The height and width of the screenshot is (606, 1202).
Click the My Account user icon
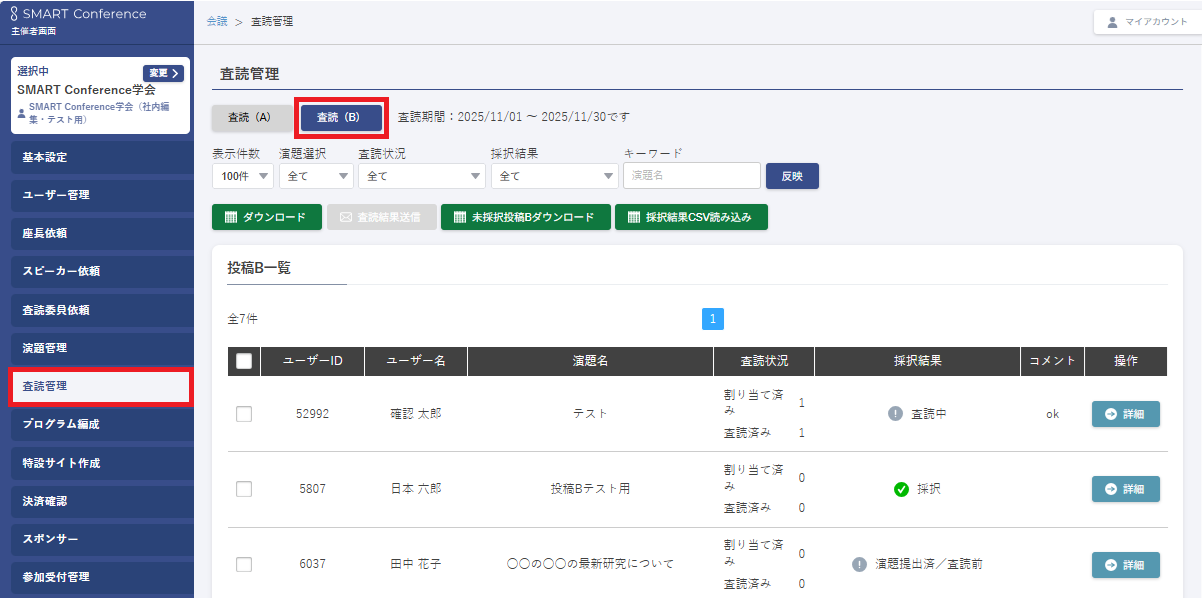click(1112, 22)
